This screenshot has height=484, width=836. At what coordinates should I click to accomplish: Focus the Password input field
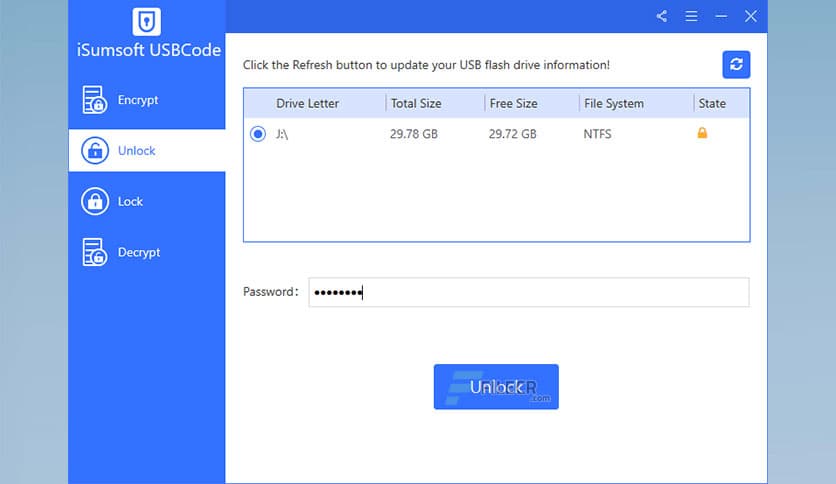[529, 292]
